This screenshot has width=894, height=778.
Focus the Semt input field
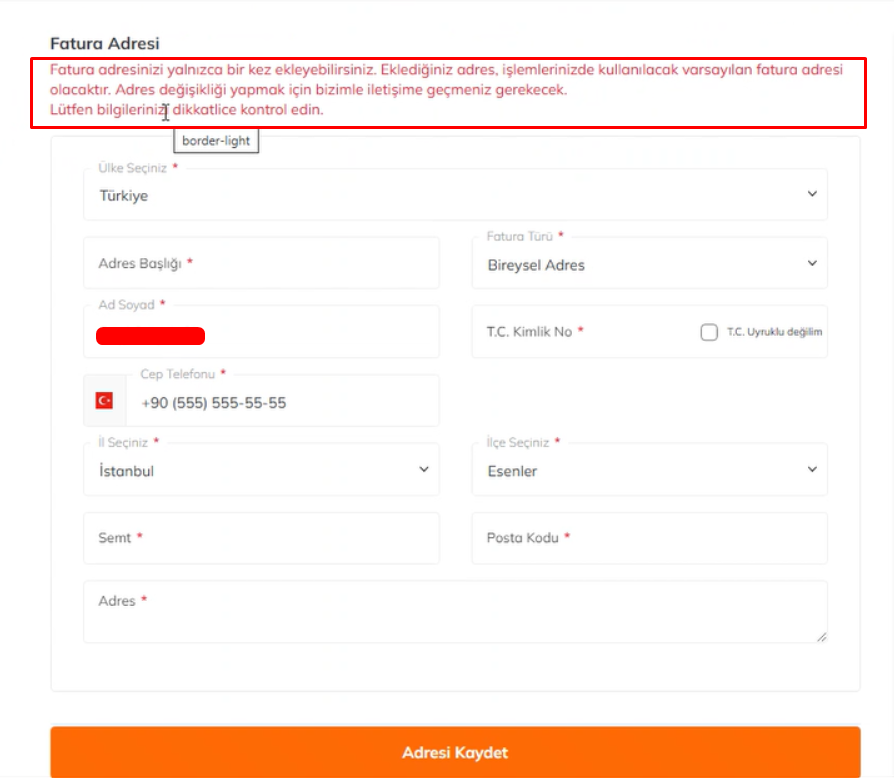coord(261,538)
